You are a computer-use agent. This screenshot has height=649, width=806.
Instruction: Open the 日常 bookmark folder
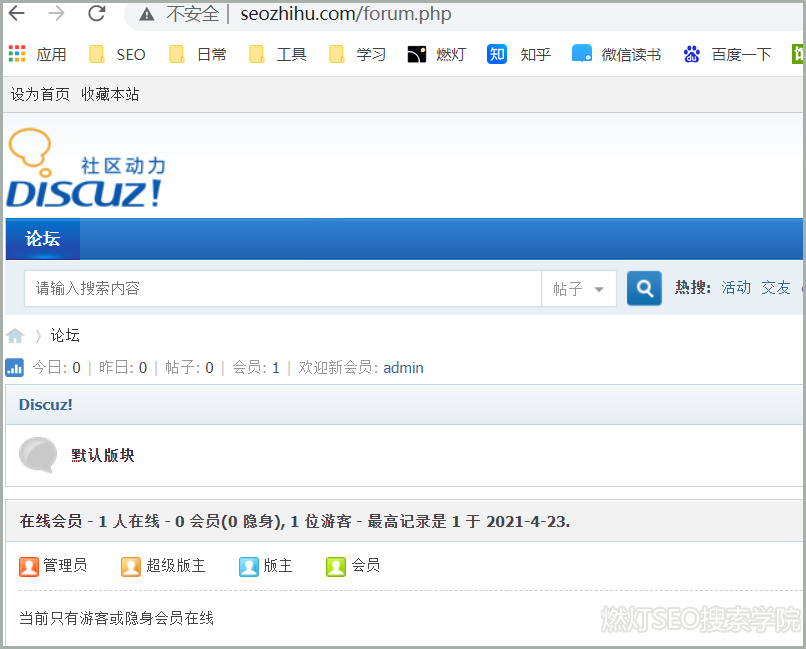[198, 54]
